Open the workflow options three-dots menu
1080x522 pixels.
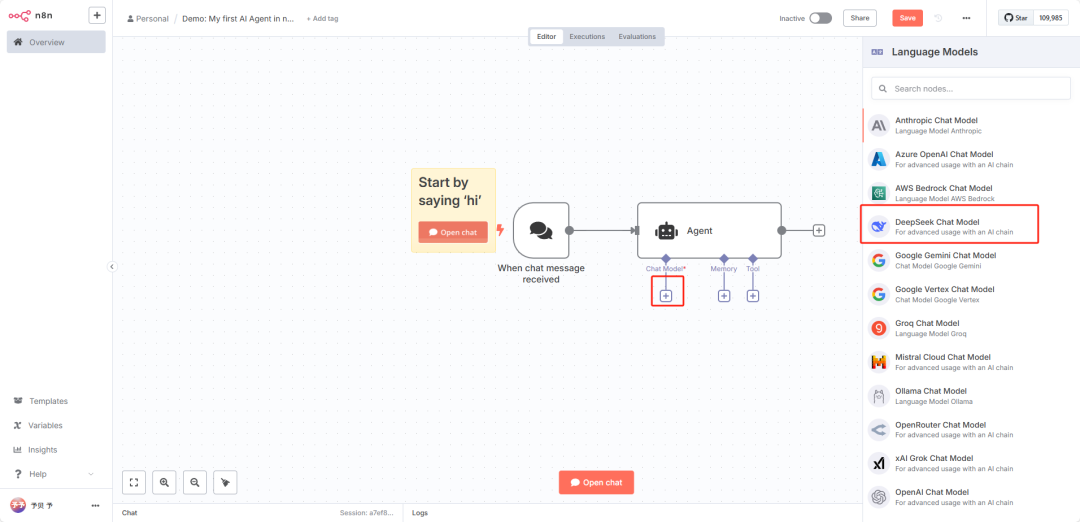pos(966,18)
